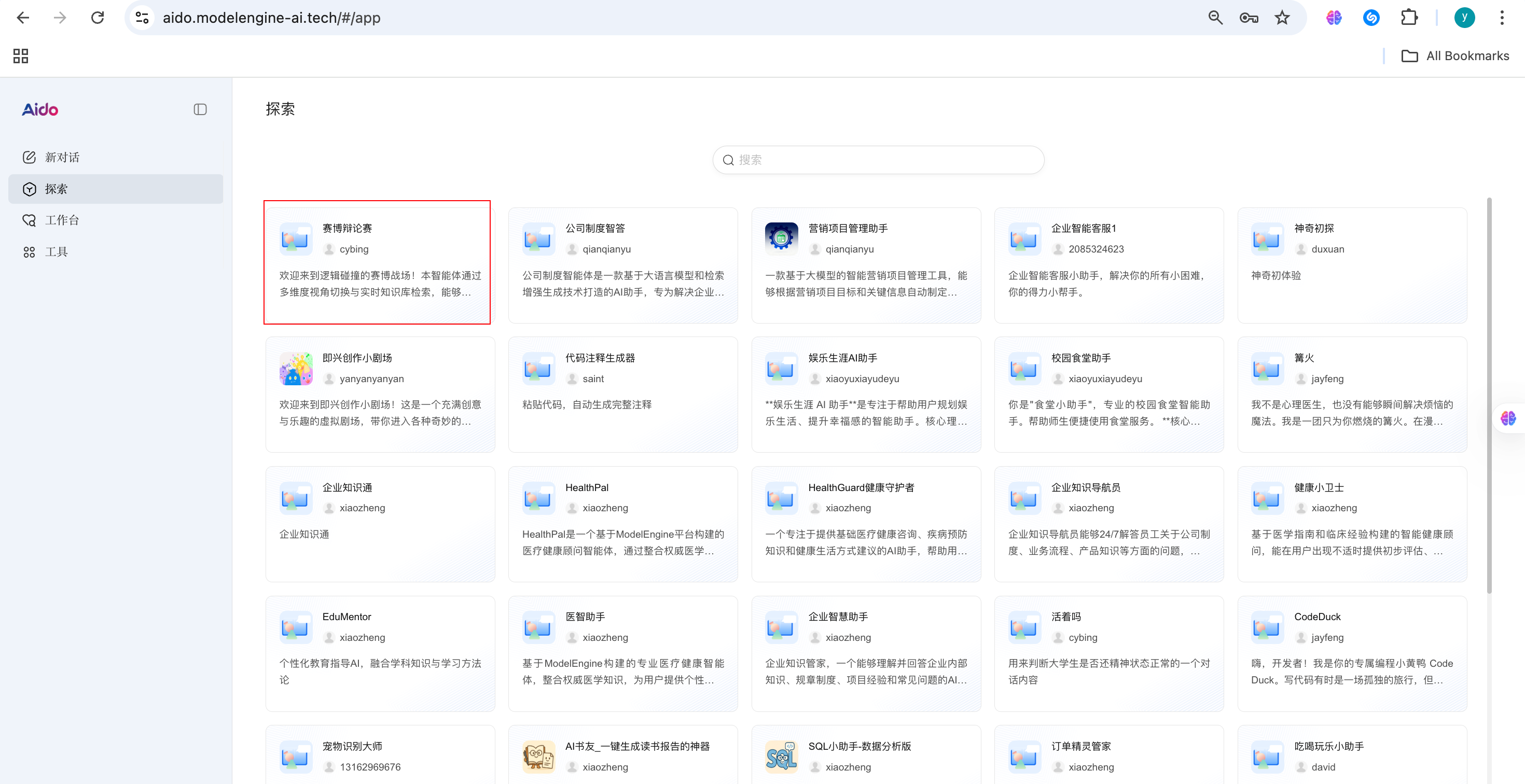
Task: Bookmark this page with the star icon
Action: click(1282, 17)
